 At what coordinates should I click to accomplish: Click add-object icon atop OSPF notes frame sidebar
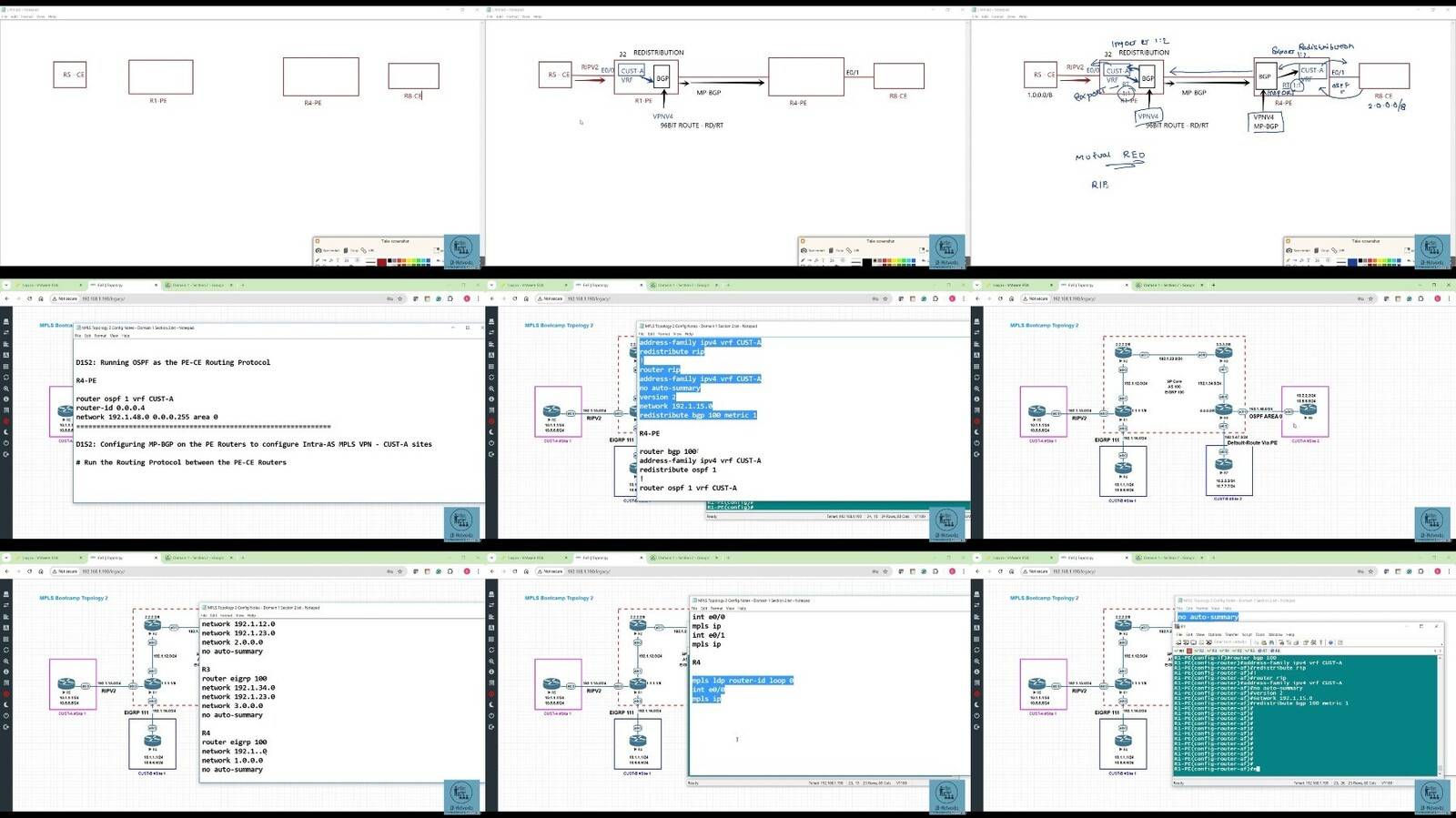click(5, 321)
